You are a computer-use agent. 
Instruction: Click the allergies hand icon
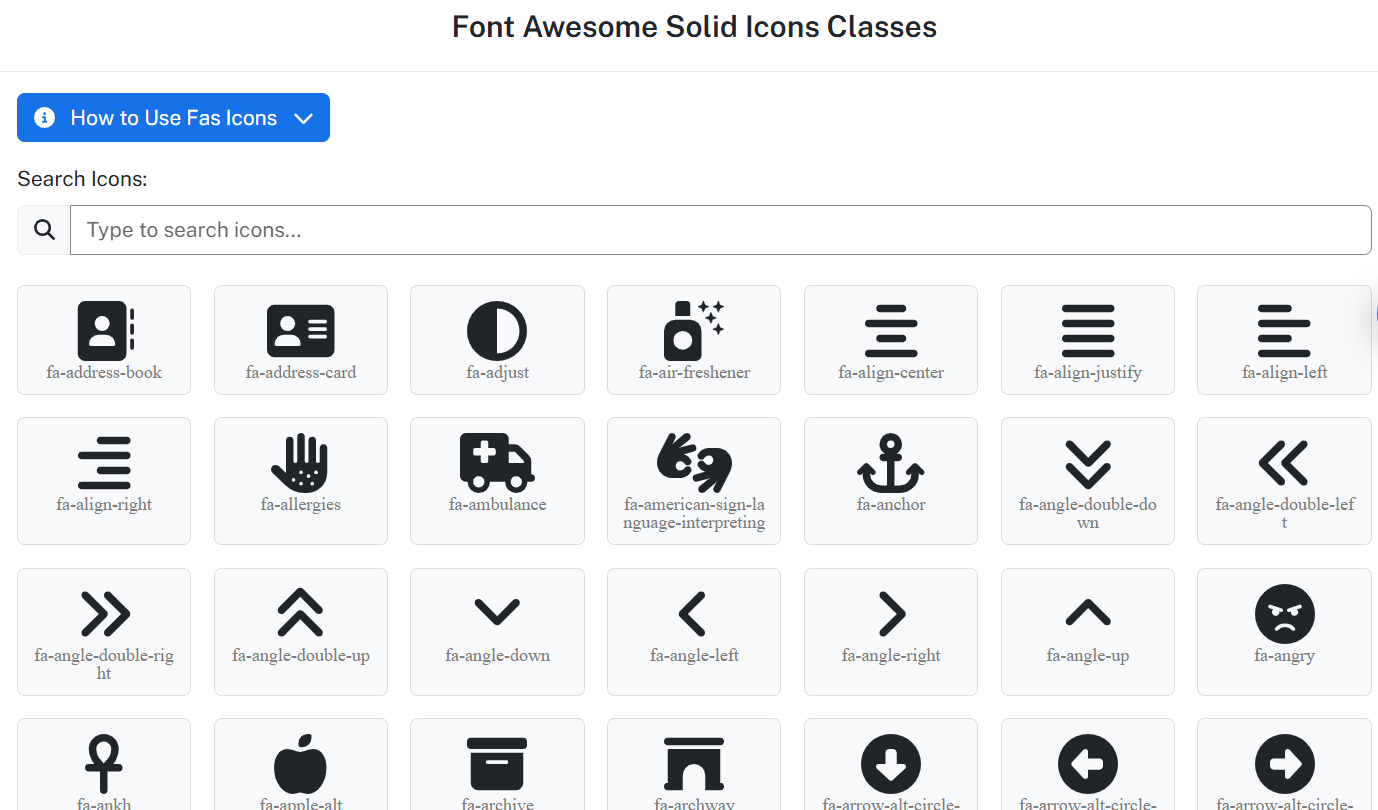pos(301,463)
